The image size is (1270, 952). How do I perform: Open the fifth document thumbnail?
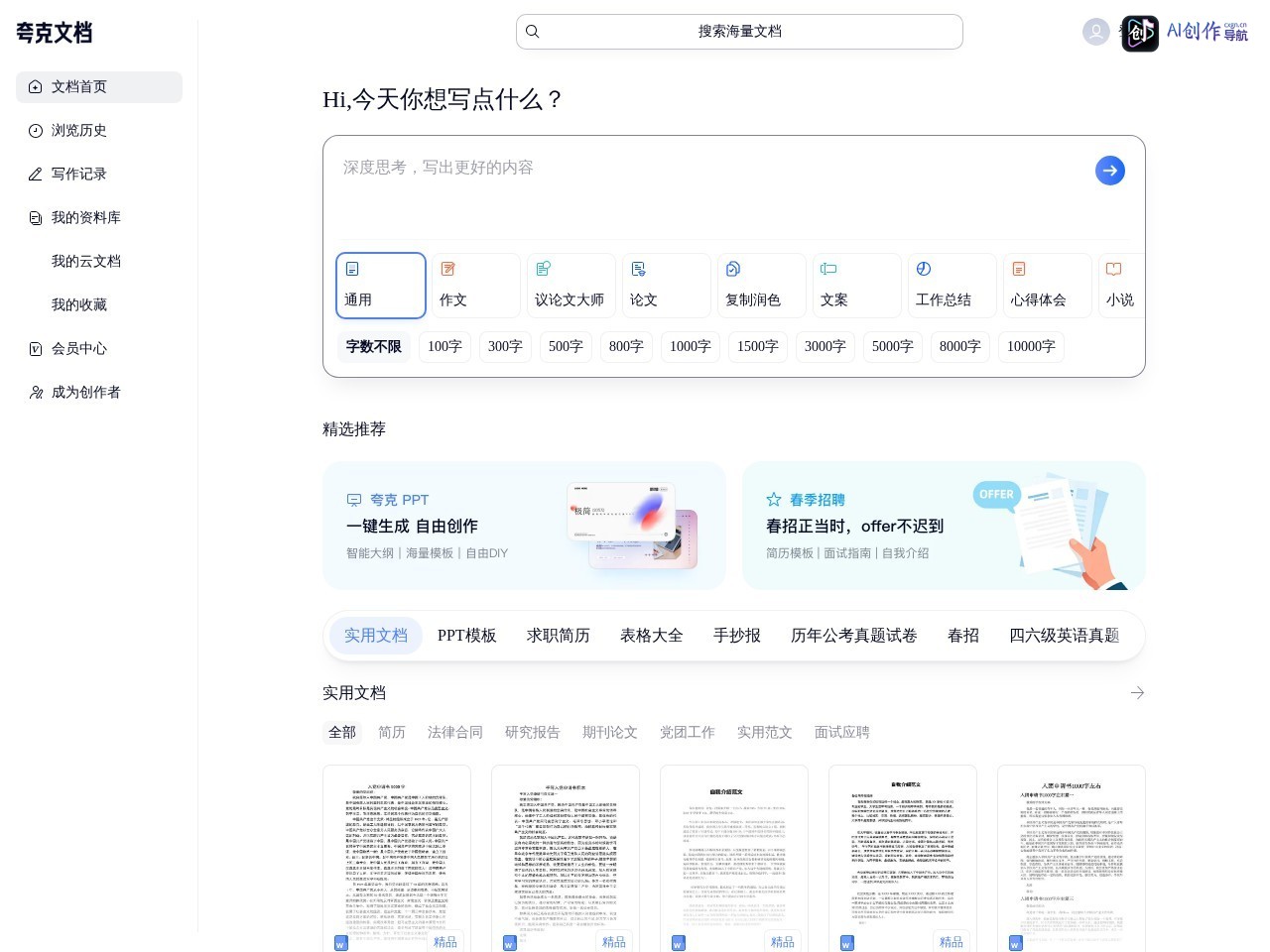click(x=1072, y=859)
